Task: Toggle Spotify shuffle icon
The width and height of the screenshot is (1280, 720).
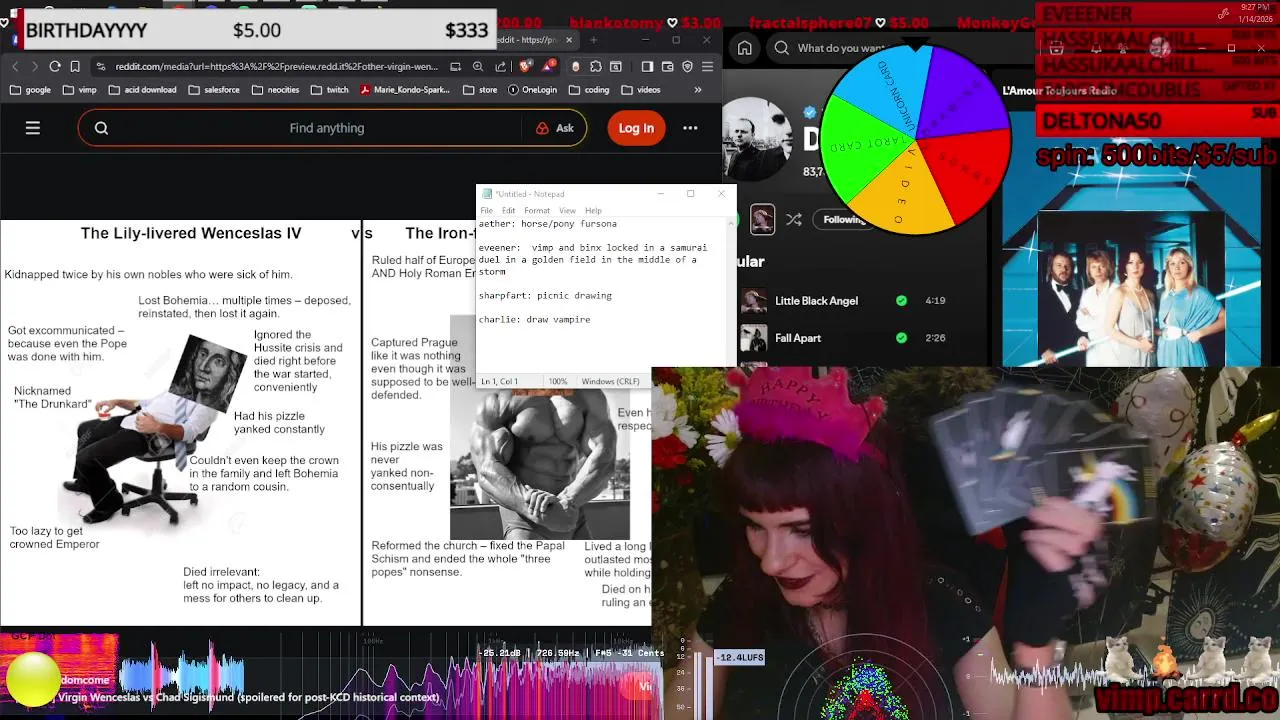Action: click(x=794, y=219)
